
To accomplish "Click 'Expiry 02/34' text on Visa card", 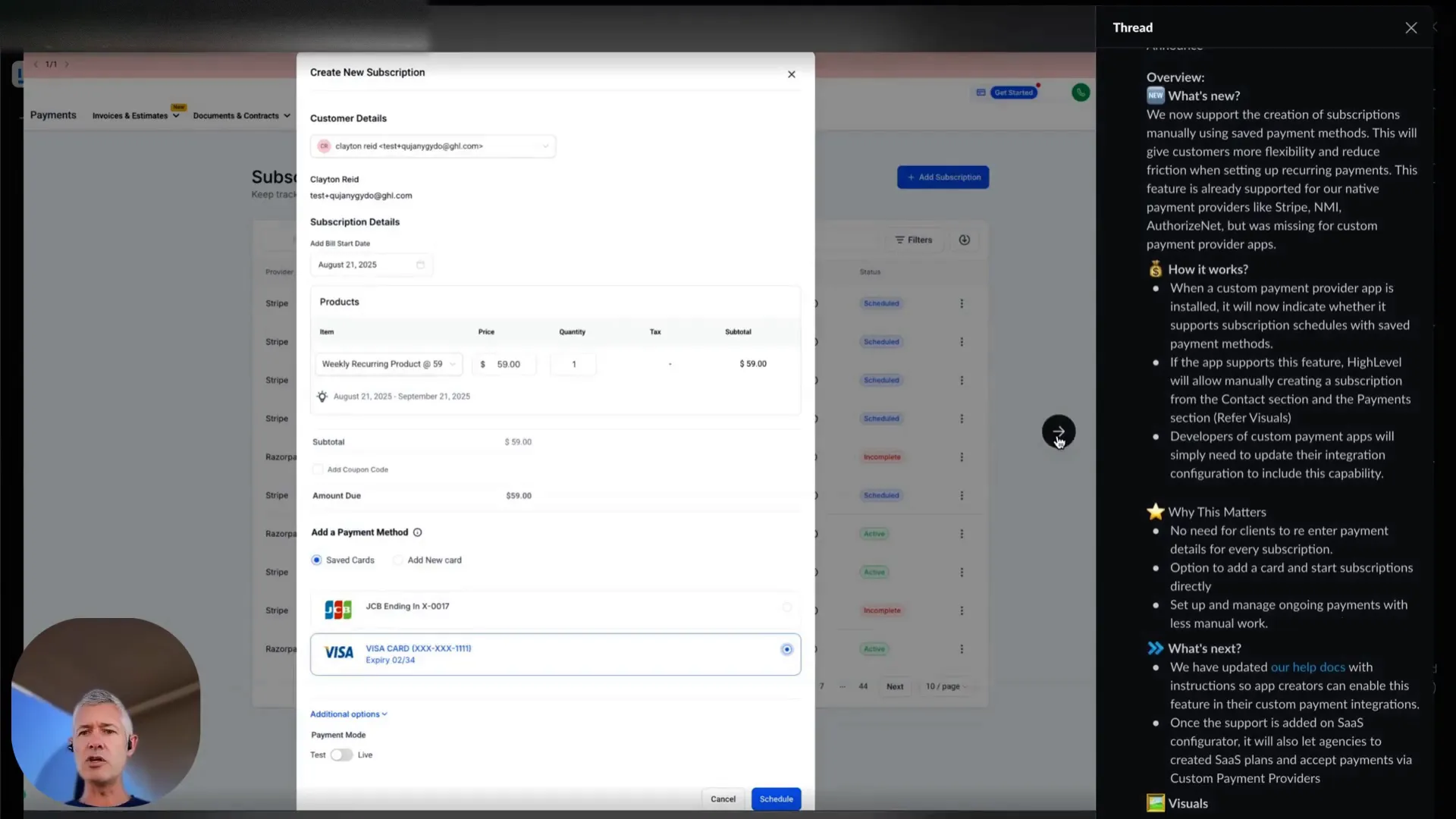I will 390,661.
